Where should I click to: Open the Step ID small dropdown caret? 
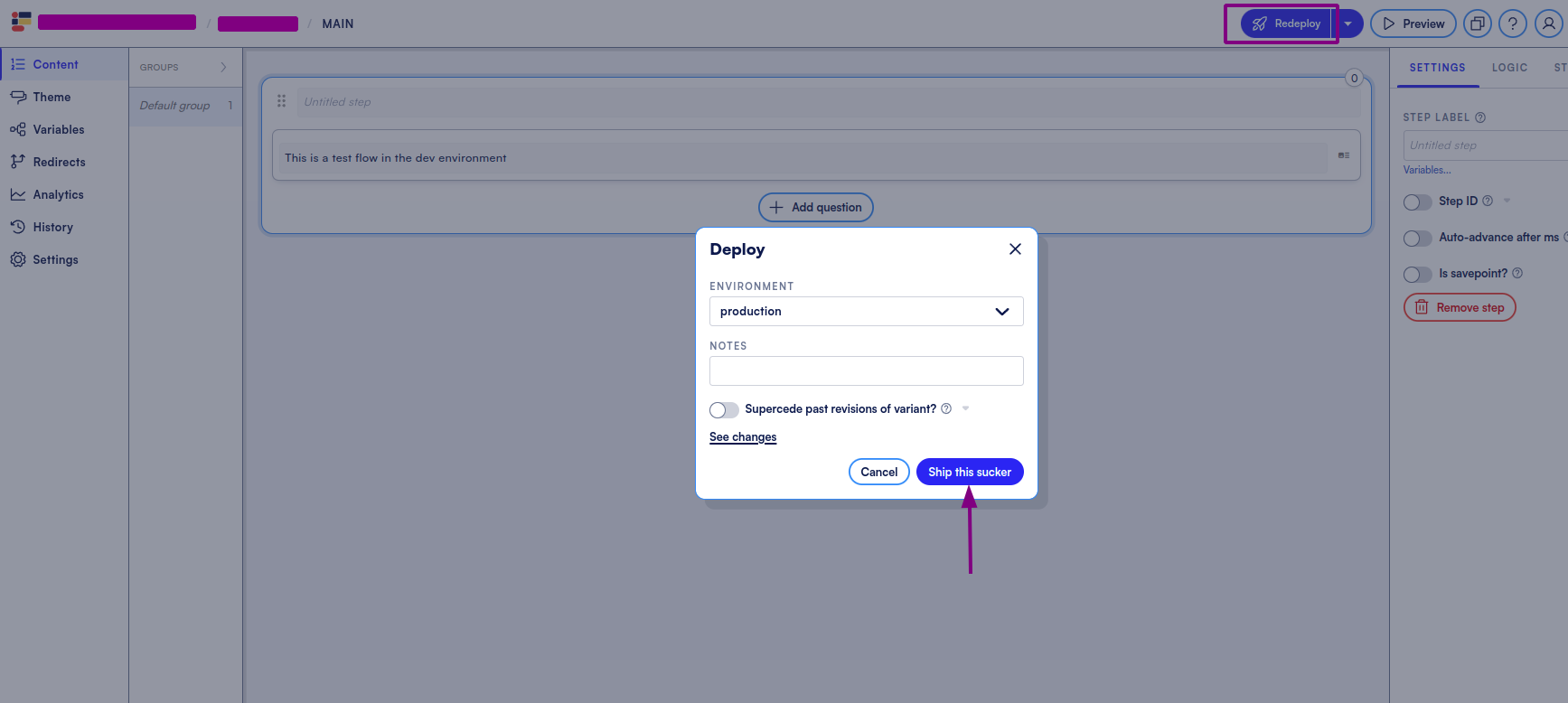click(1507, 201)
